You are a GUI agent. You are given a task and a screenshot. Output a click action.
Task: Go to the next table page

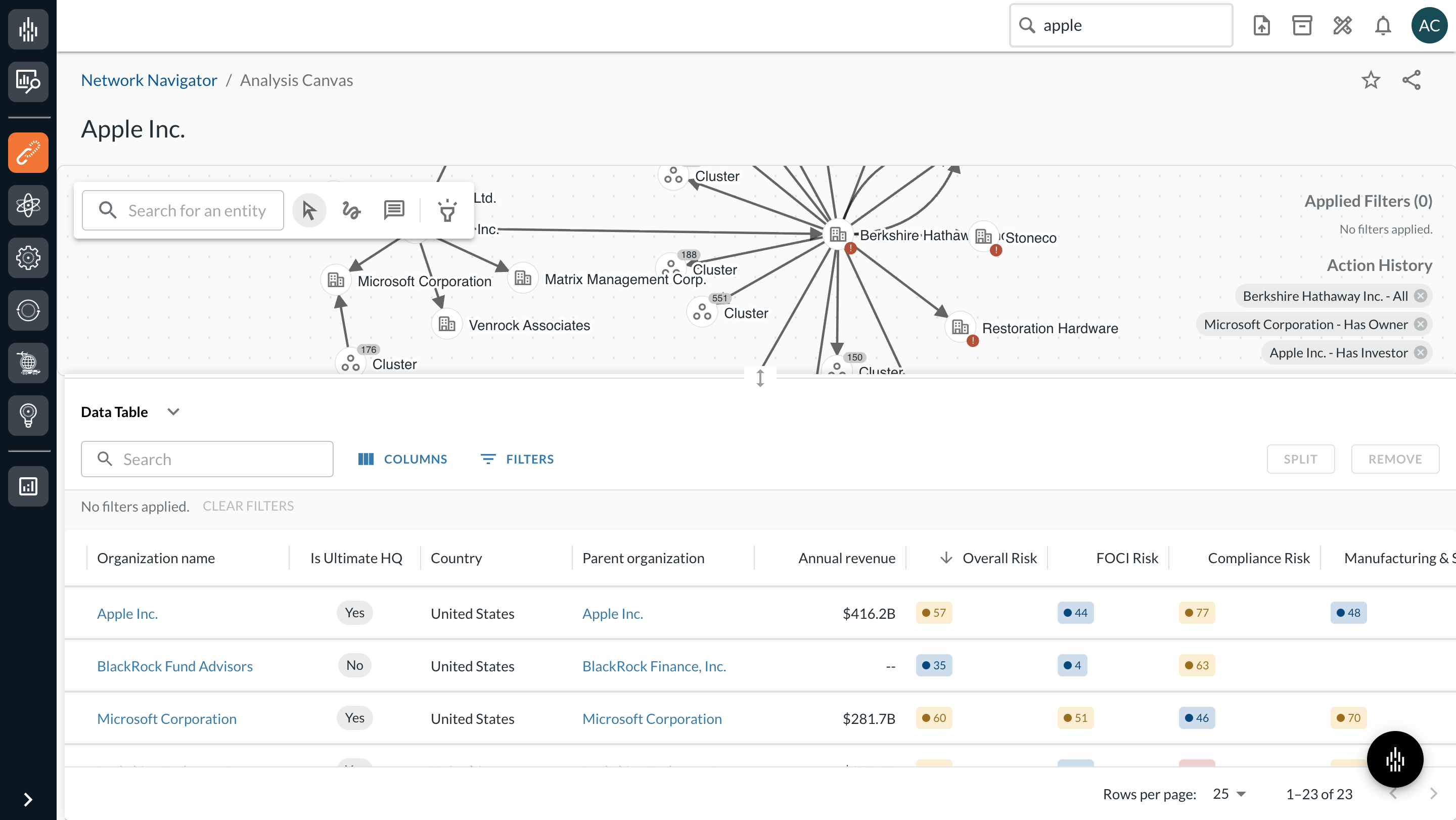pos(1433,794)
